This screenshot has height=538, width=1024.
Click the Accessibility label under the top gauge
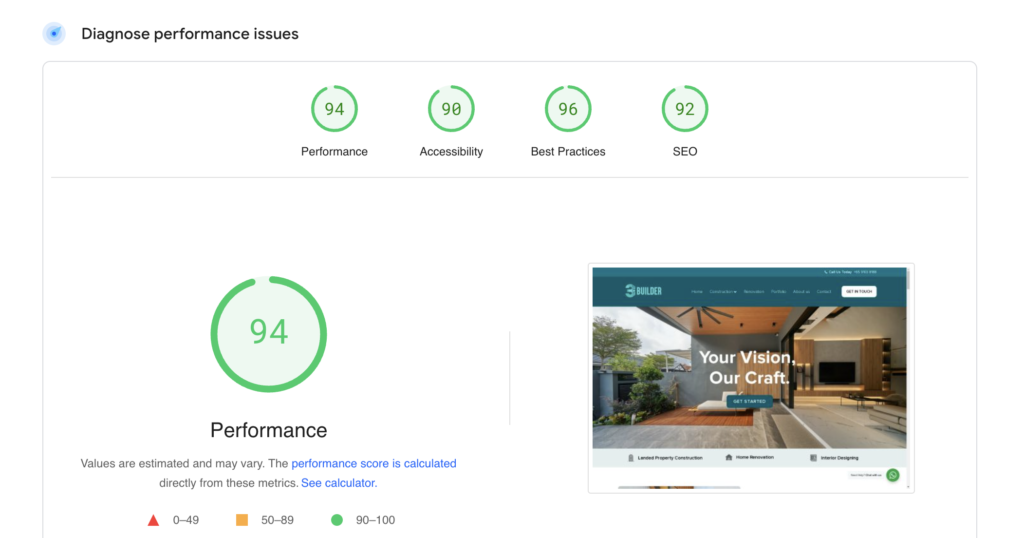coord(451,152)
